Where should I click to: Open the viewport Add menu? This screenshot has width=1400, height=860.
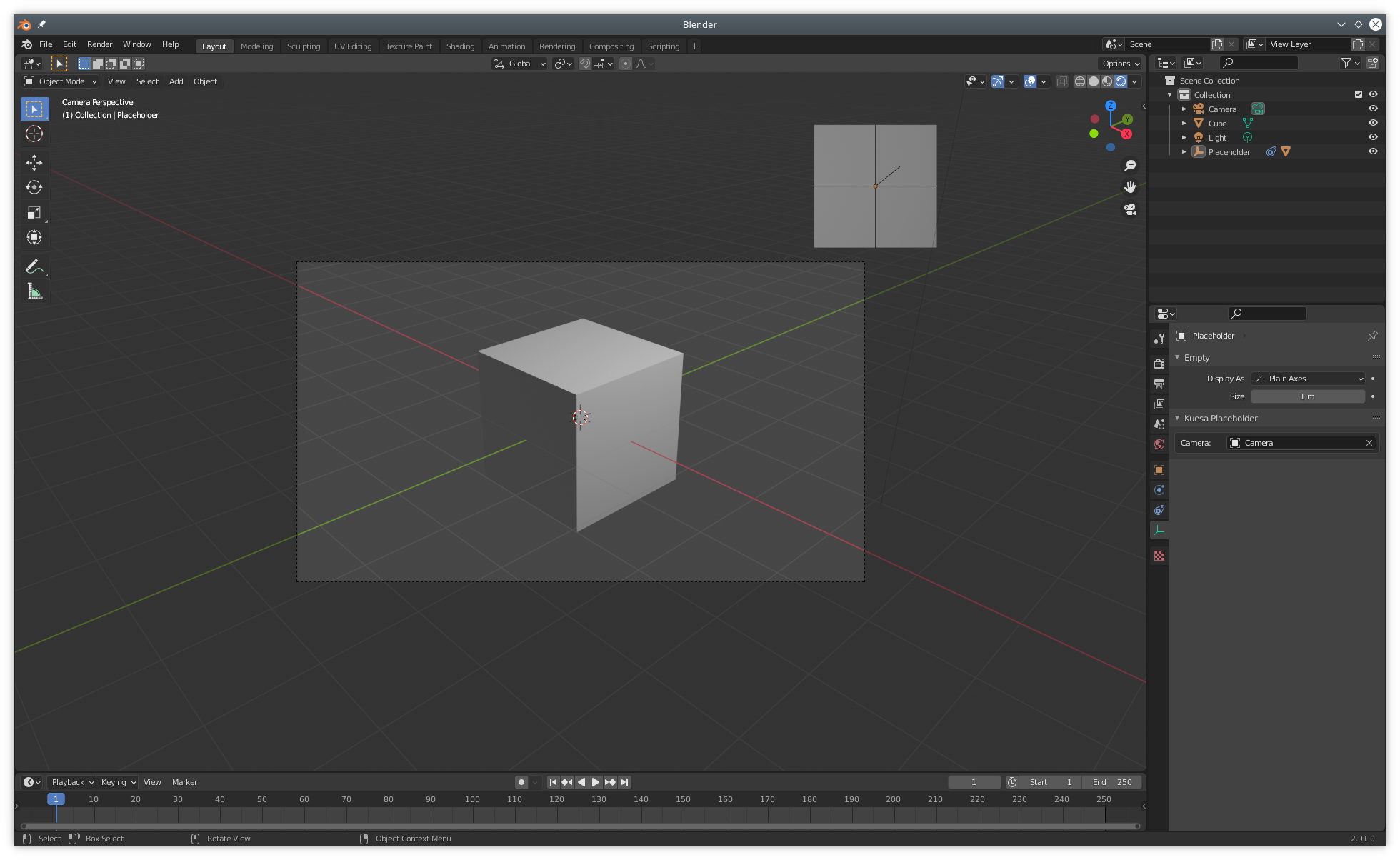click(x=176, y=81)
